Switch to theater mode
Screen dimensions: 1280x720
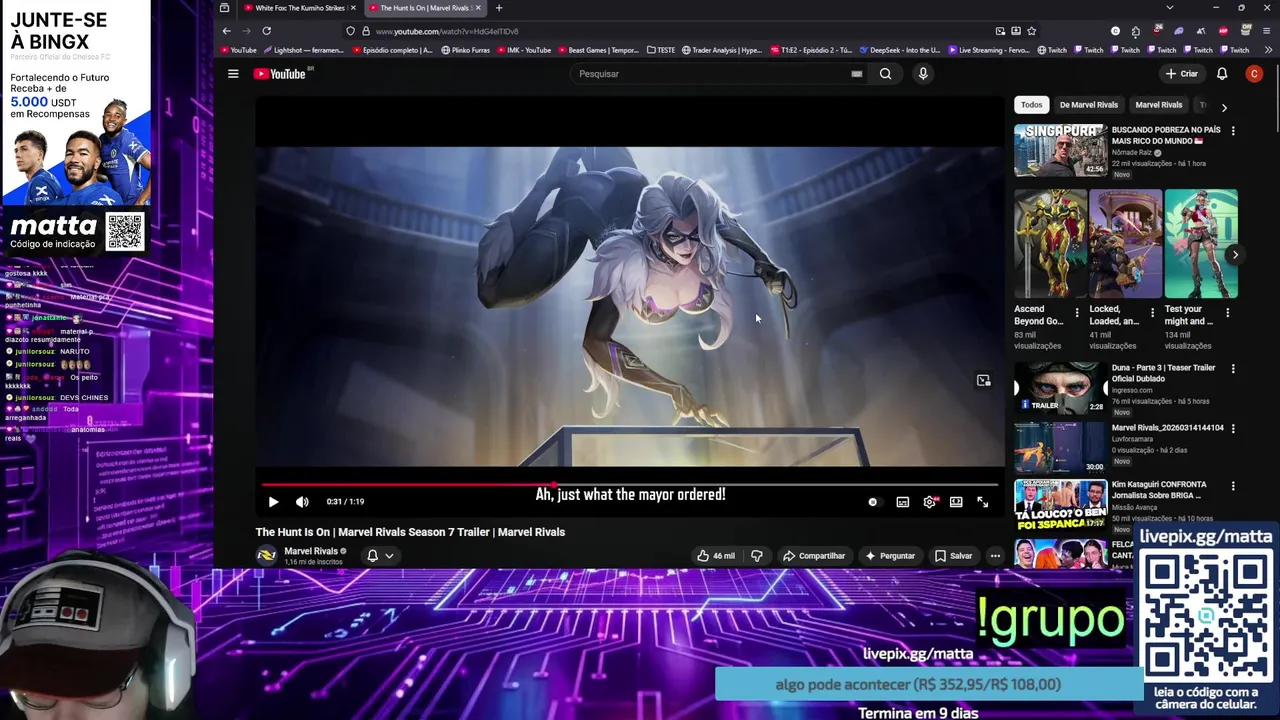tap(956, 502)
